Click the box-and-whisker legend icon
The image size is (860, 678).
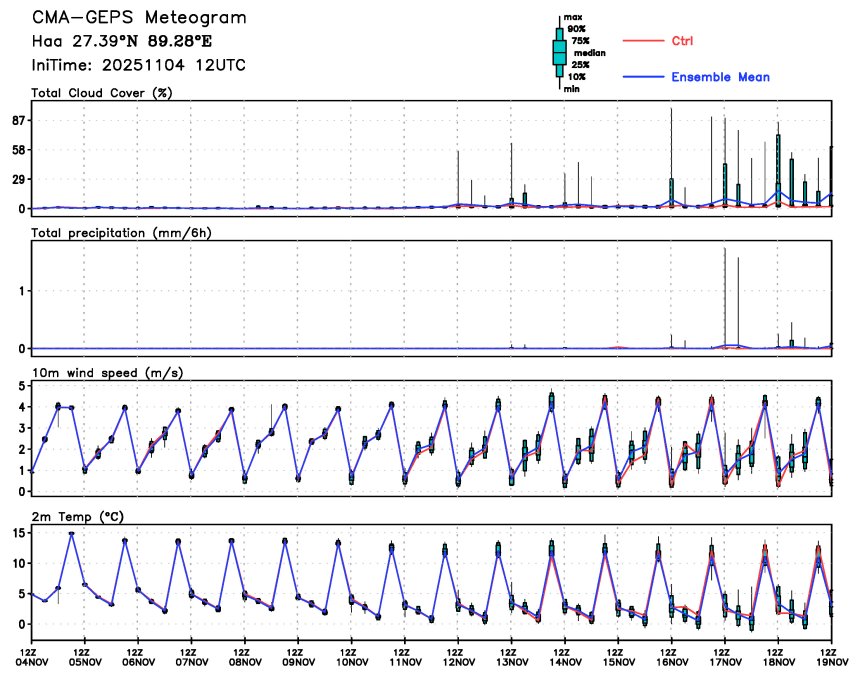[x=559, y=53]
